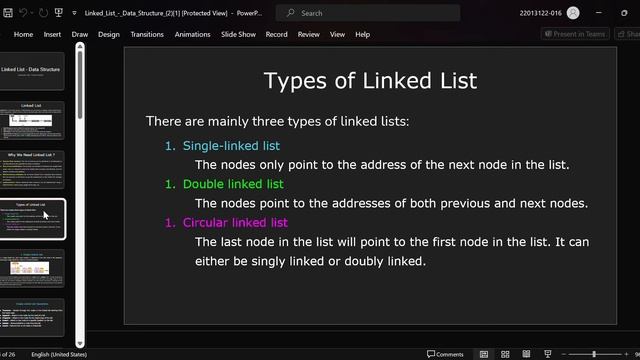The height and width of the screenshot is (360, 640).
Task: Click the Undo arrow icon
Action: (23, 13)
